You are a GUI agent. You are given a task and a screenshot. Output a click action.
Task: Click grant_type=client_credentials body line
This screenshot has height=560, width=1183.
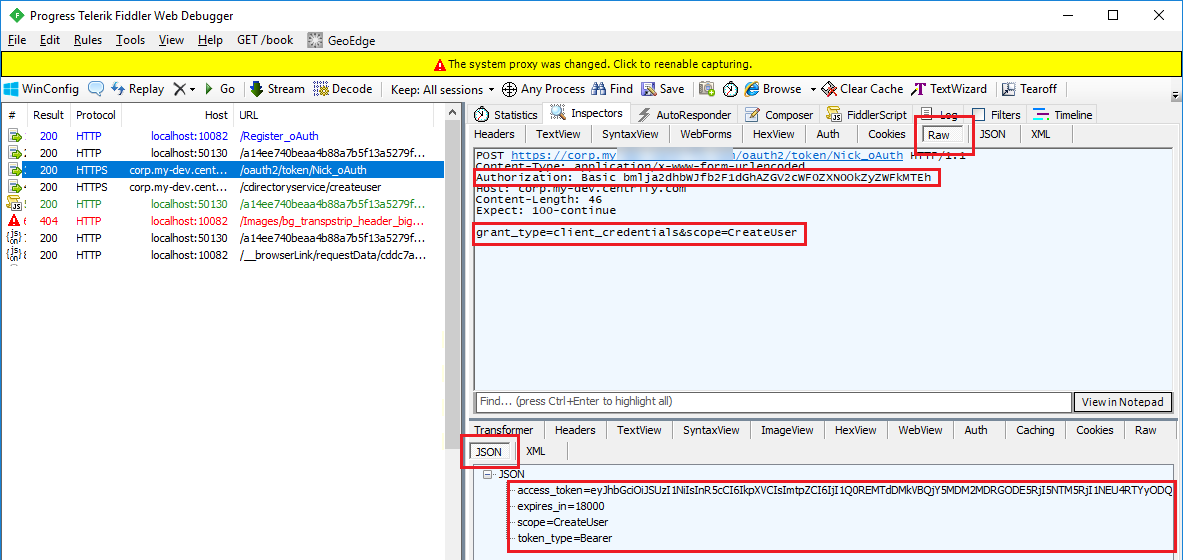point(635,232)
